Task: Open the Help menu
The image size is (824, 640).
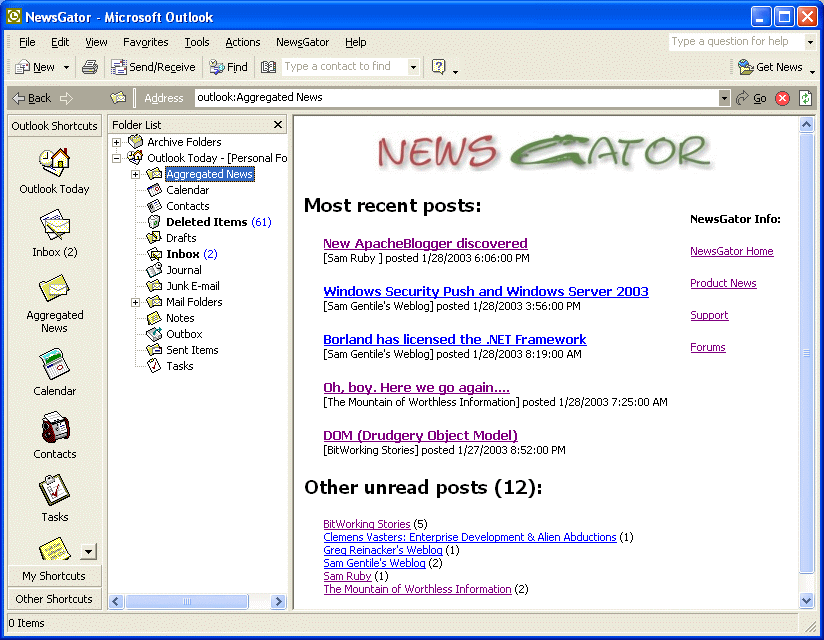Action: point(355,42)
